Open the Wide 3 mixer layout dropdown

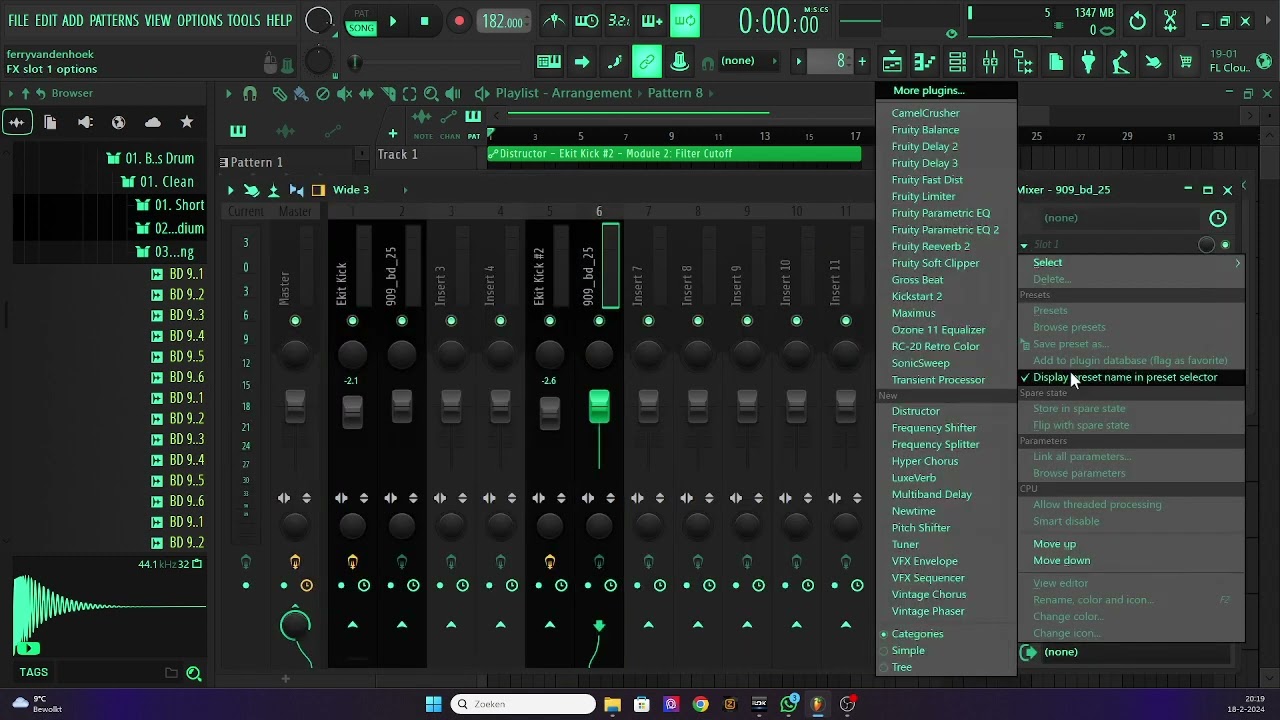370,190
